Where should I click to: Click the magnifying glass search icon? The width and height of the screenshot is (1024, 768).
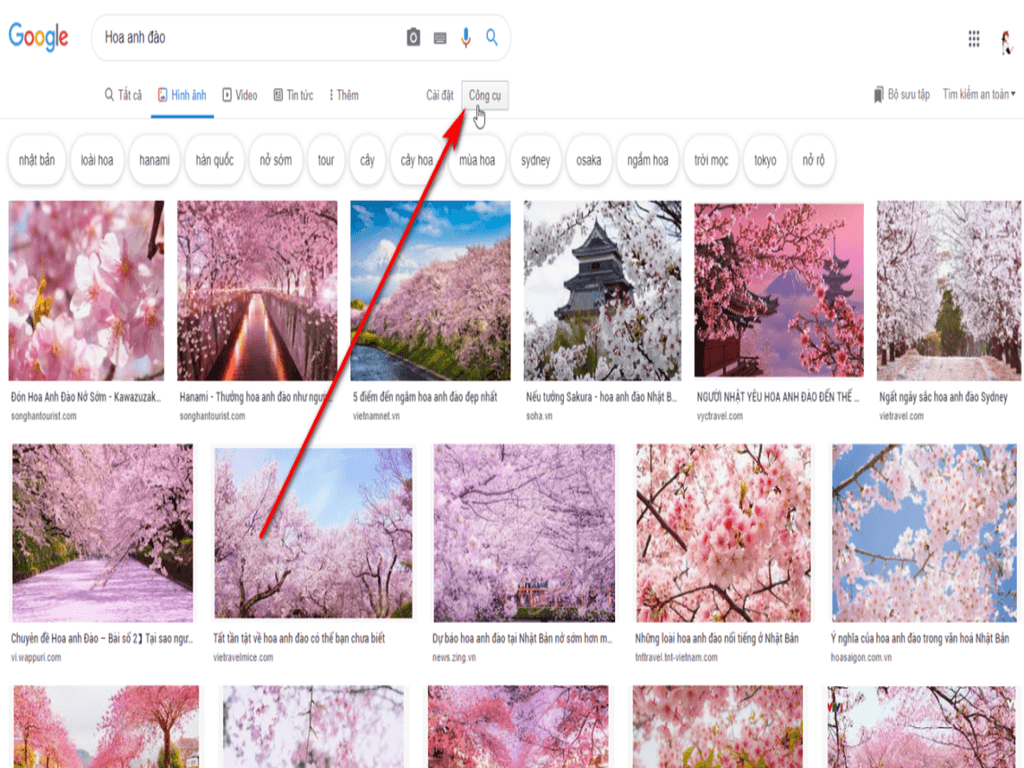click(492, 38)
